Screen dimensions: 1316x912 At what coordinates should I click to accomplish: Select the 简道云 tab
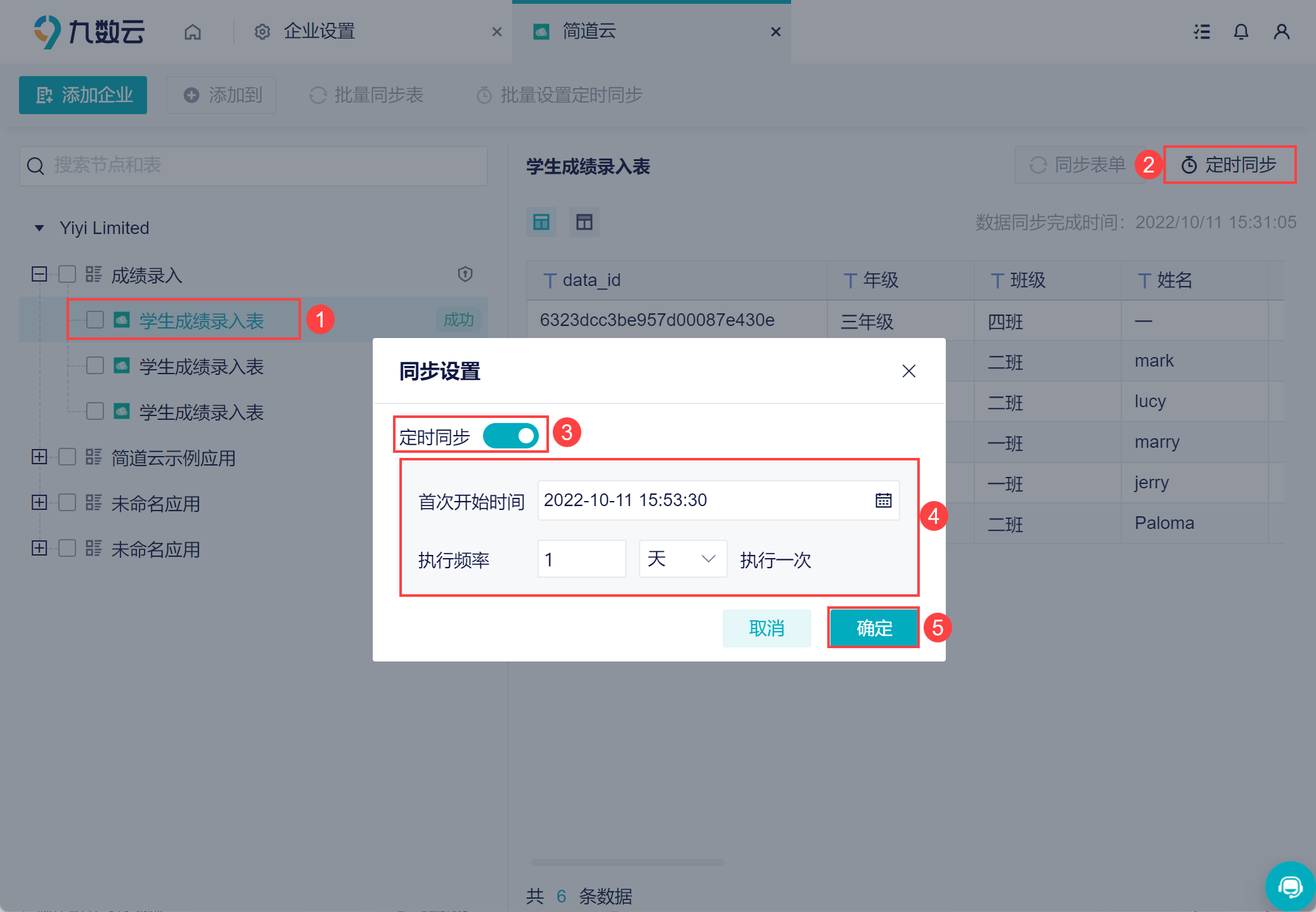click(x=590, y=32)
